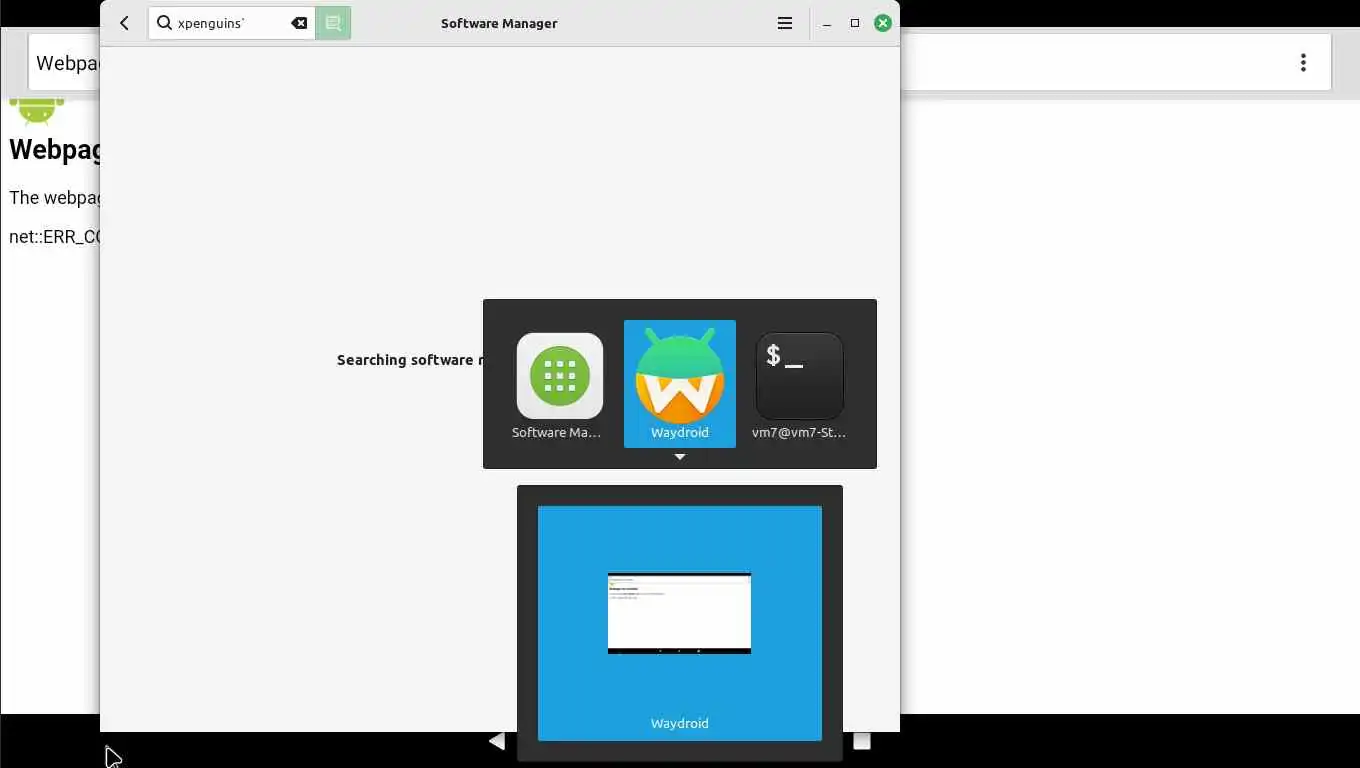The image size is (1360, 768).
Task: Go back in Software Manager
Action: pyautogui.click(x=124, y=23)
